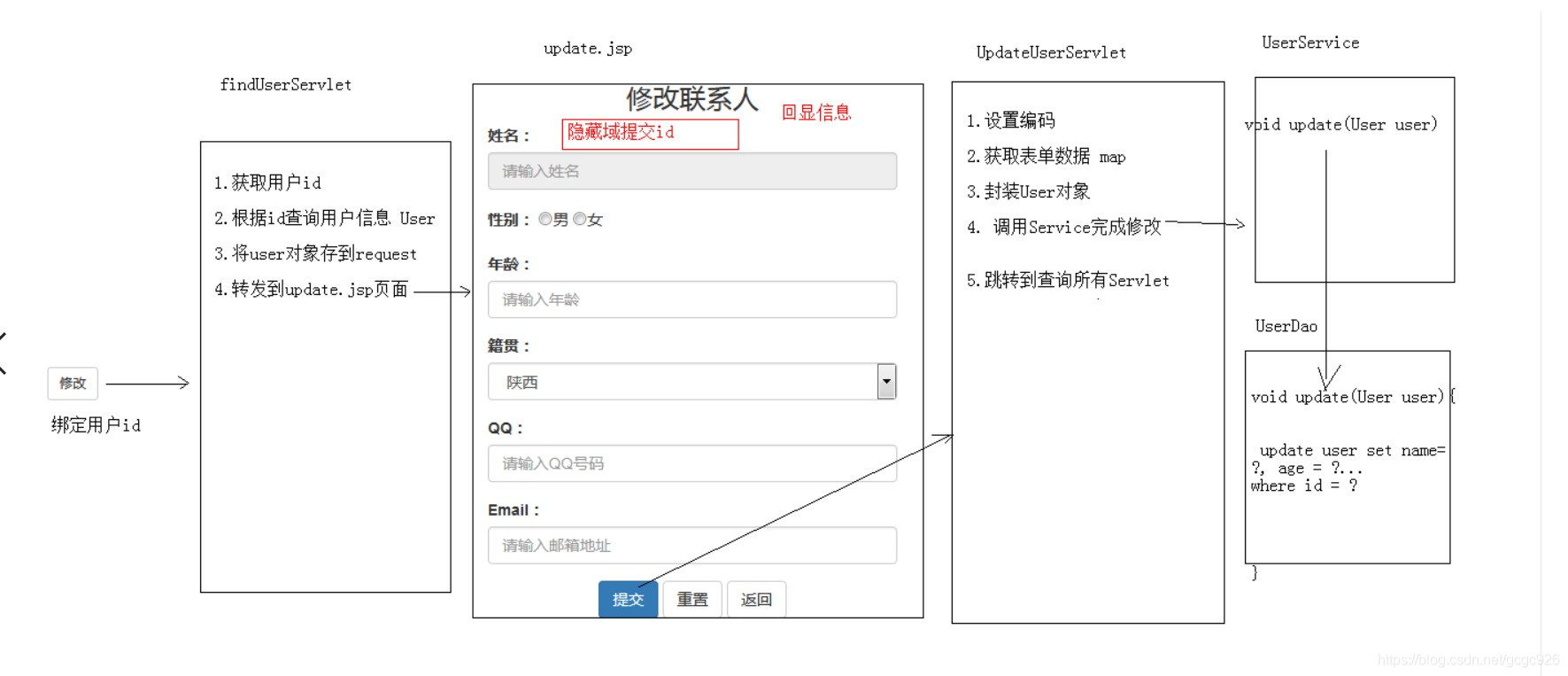Click the blue 提交 submit button

[x=628, y=600]
